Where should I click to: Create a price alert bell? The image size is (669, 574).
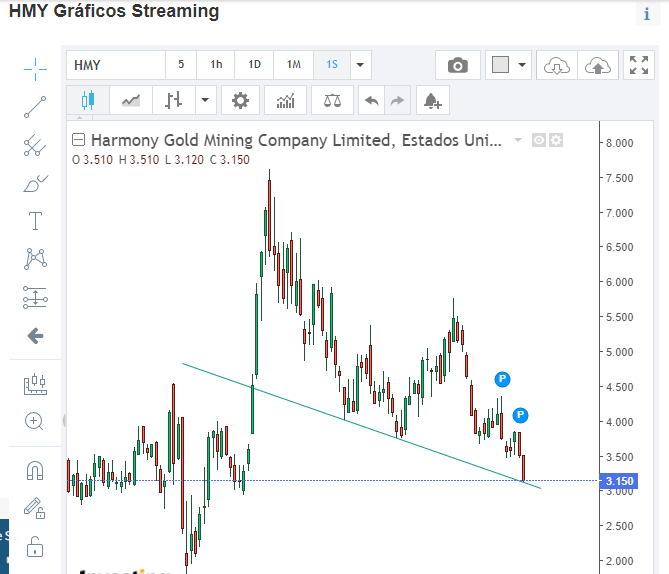[x=433, y=100]
